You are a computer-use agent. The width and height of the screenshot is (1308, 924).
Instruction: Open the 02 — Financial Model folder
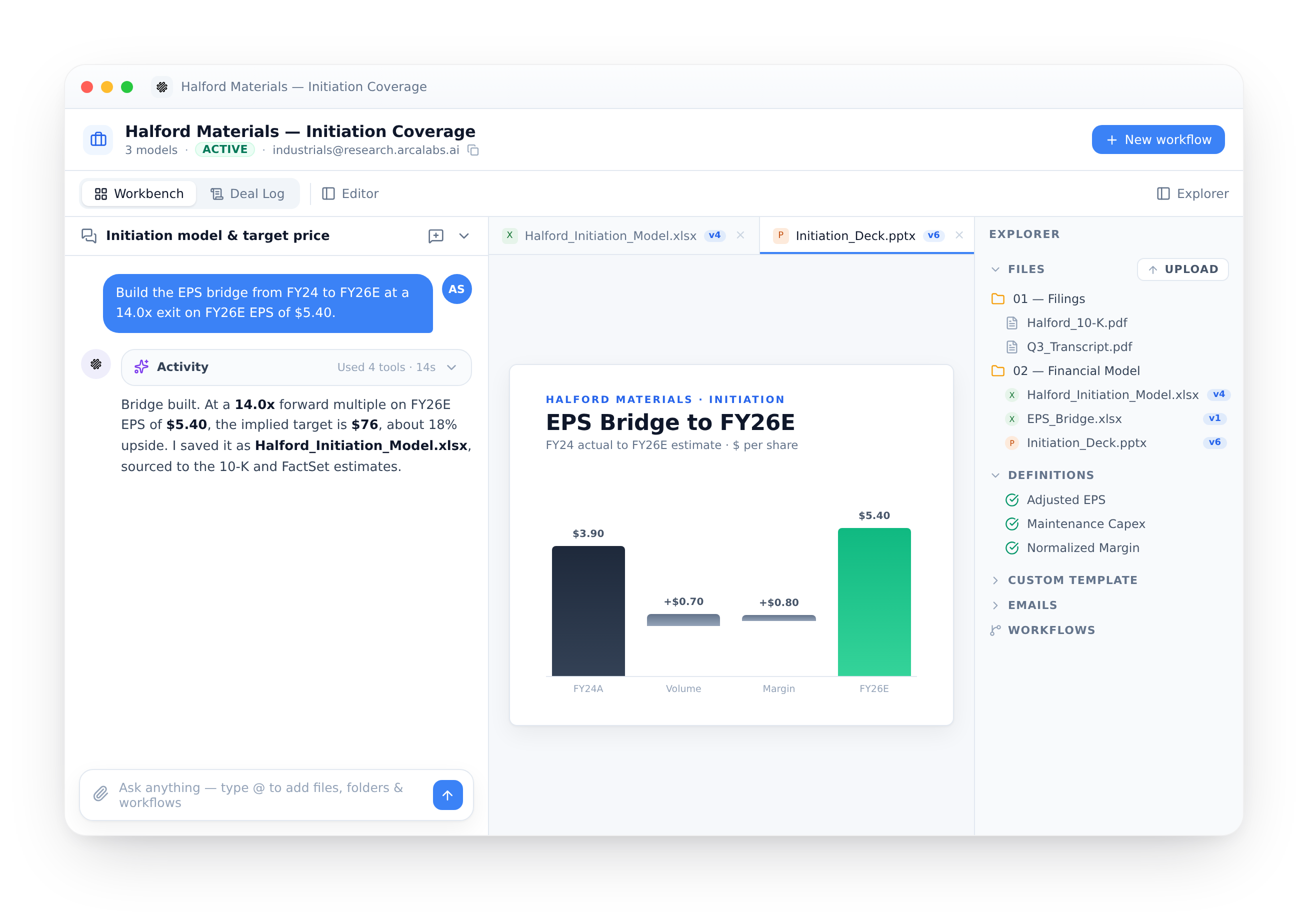coord(1065,371)
